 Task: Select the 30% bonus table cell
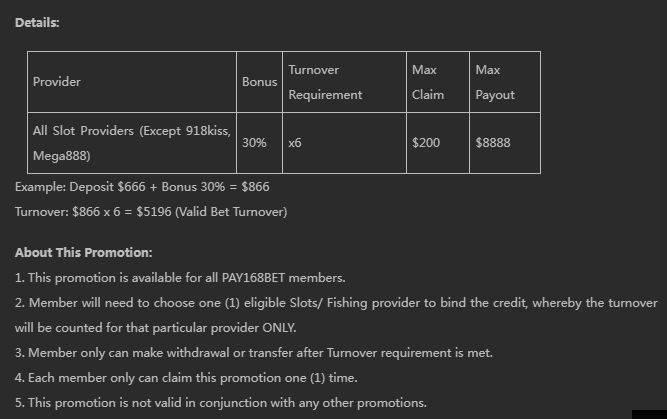tap(255, 143)
